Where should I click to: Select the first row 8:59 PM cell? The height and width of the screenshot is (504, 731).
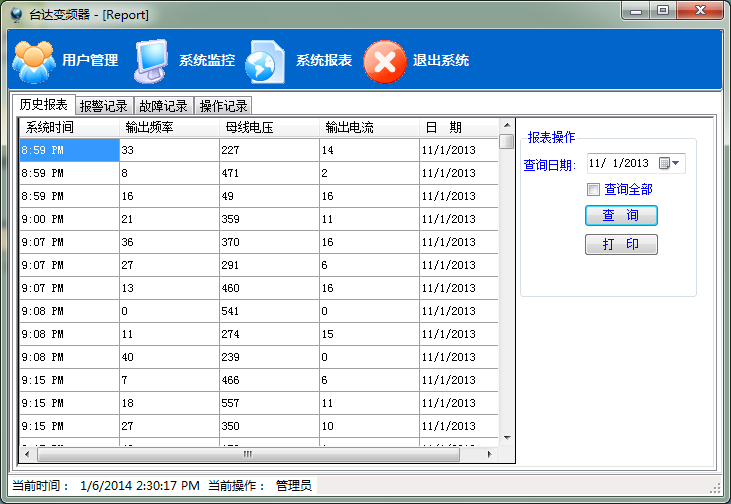click(69, 150)
